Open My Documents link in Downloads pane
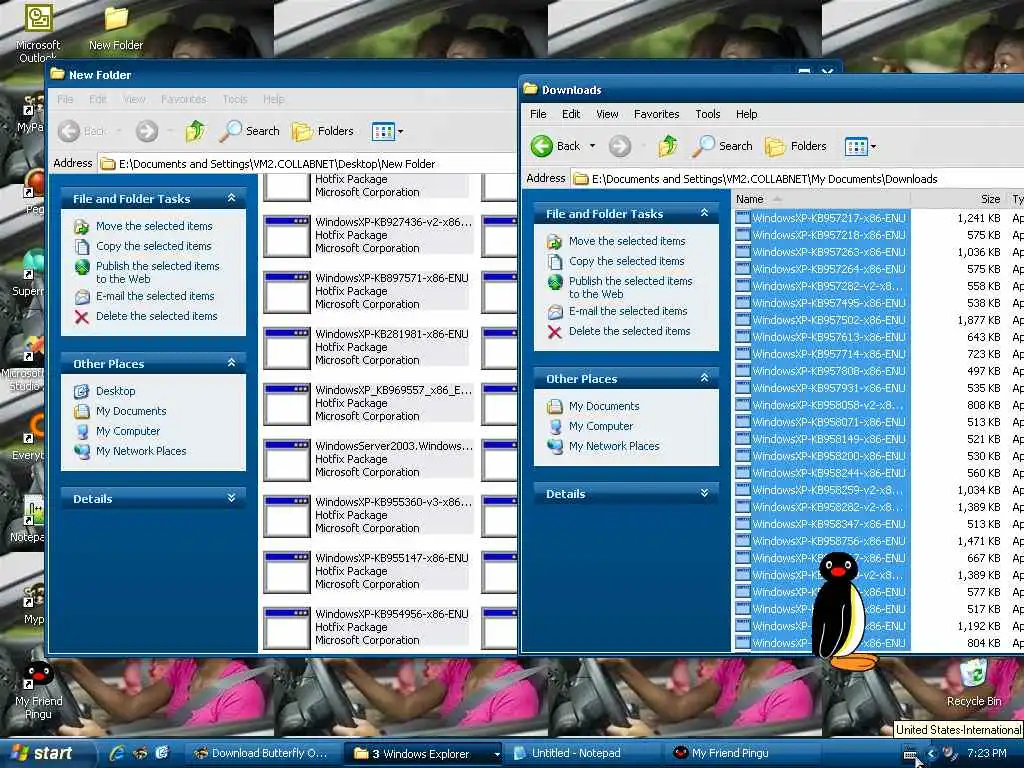Viewport: 1024px width, 768px height. tap(604, 406)
